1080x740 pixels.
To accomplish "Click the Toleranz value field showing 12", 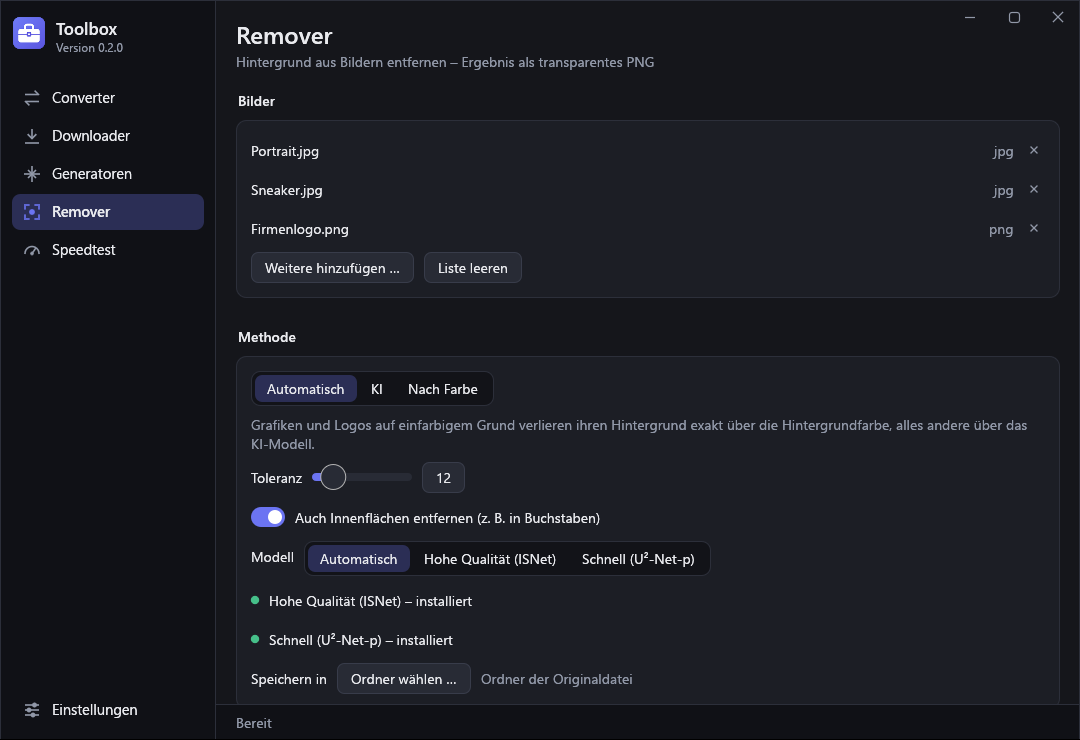I will pos(444,478).
